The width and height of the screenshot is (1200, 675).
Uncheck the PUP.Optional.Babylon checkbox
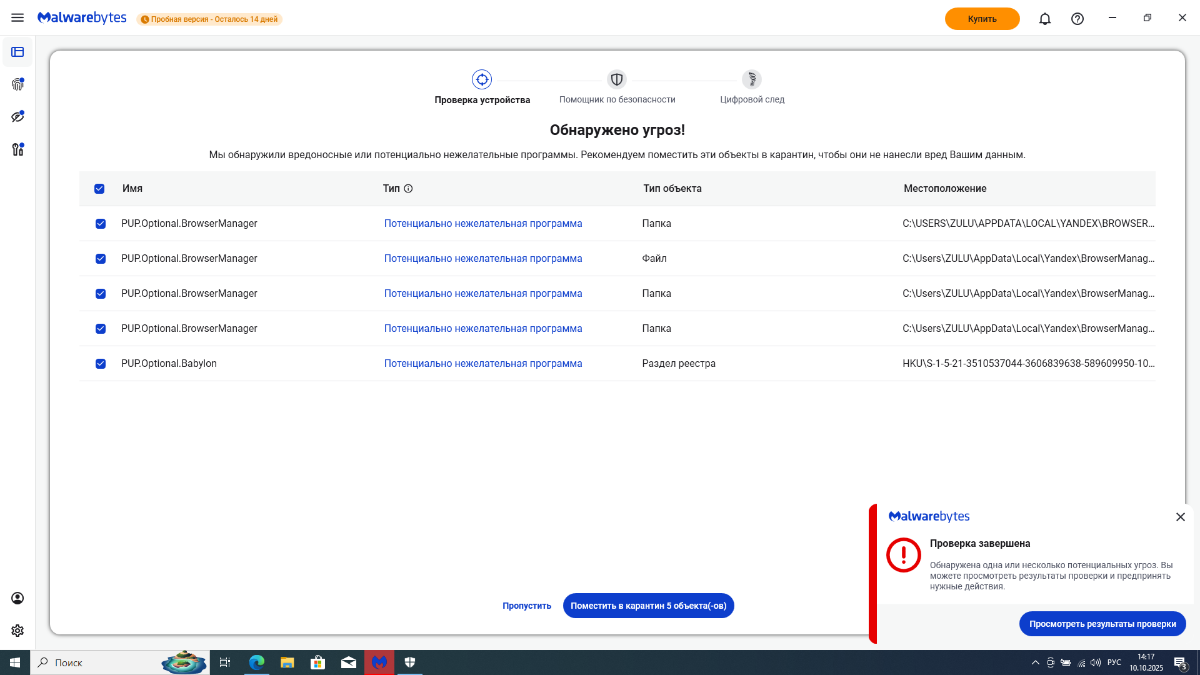[100, 364]
